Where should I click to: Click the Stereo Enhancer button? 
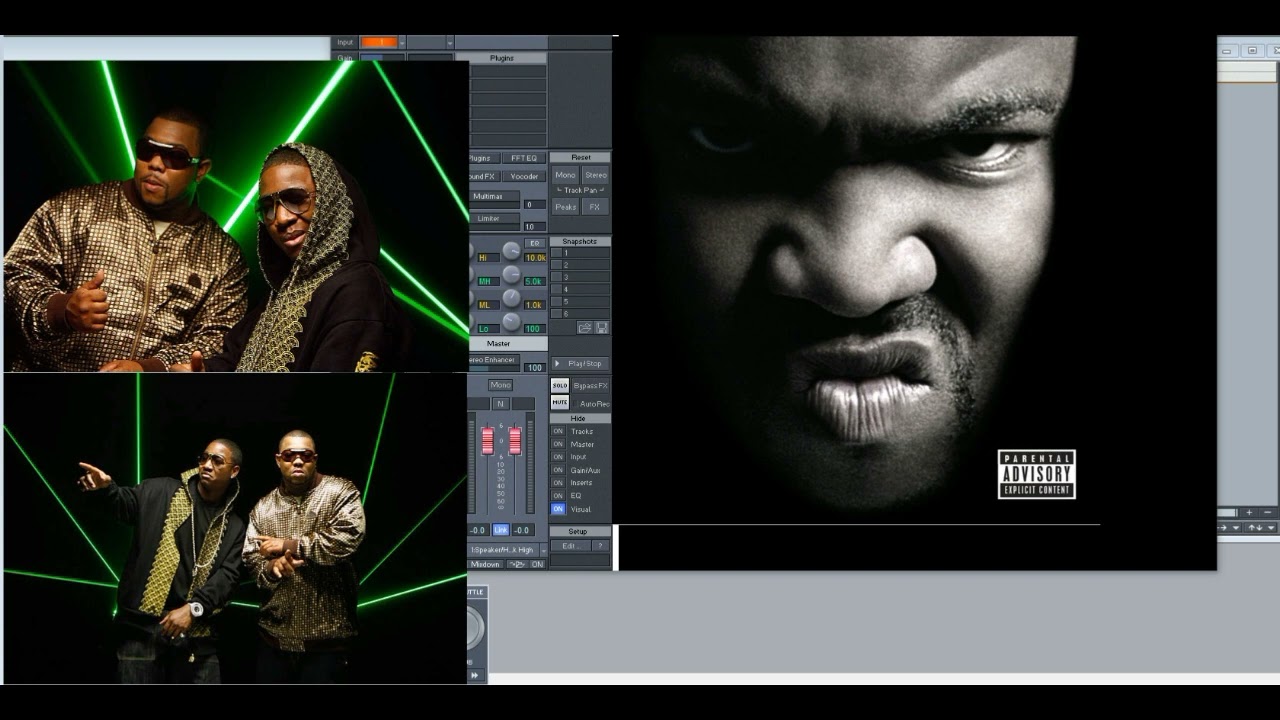[492, 358]
